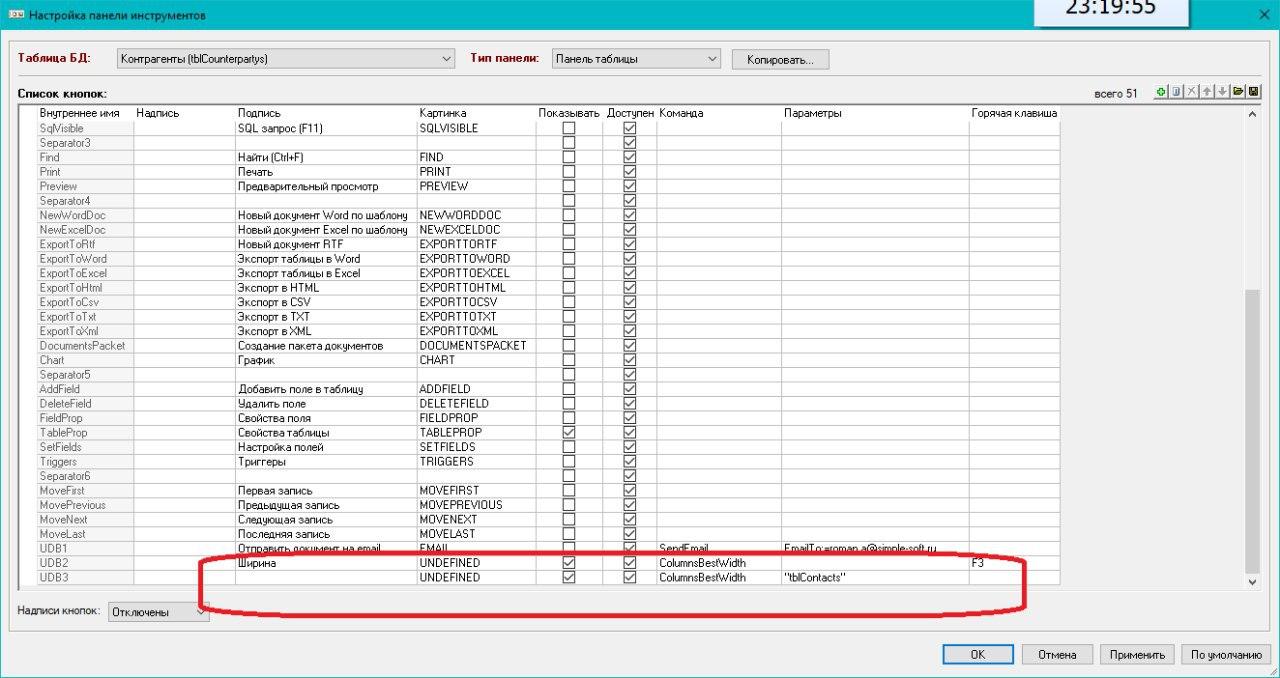The height and width of the screenshot is (678, 1280).
Task: Click the floppy disk save icon
Action: [x=1253, y=92]
